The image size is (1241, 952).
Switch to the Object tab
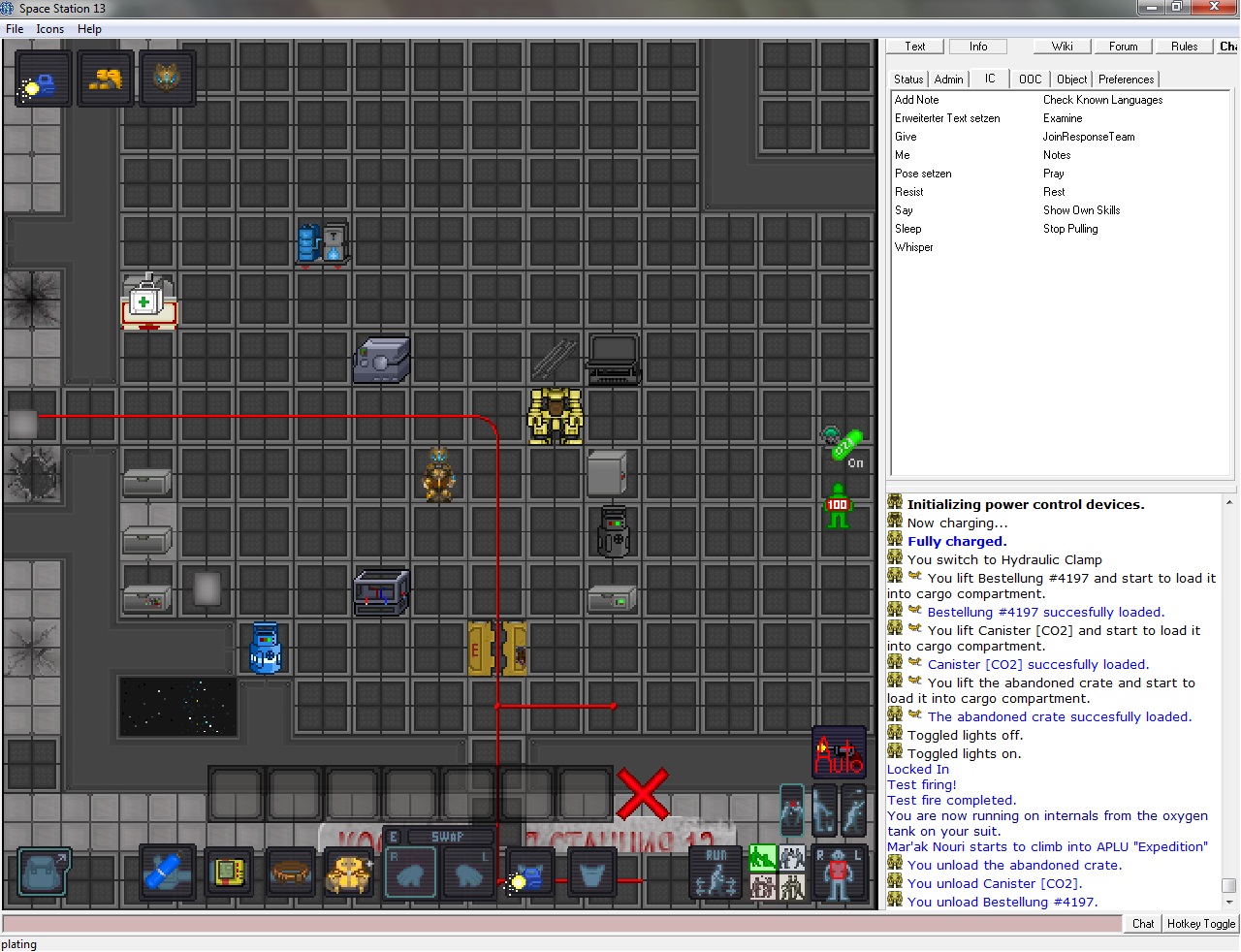click(x=1071, y=79)
